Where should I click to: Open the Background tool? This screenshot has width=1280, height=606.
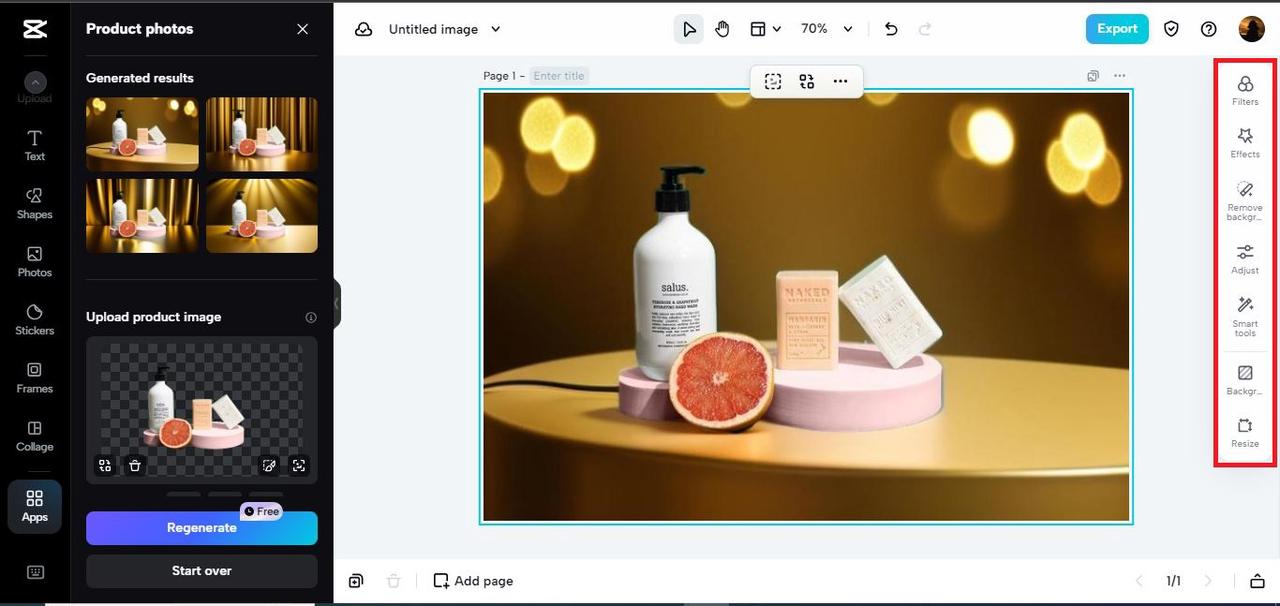[x=1245, y=380]
